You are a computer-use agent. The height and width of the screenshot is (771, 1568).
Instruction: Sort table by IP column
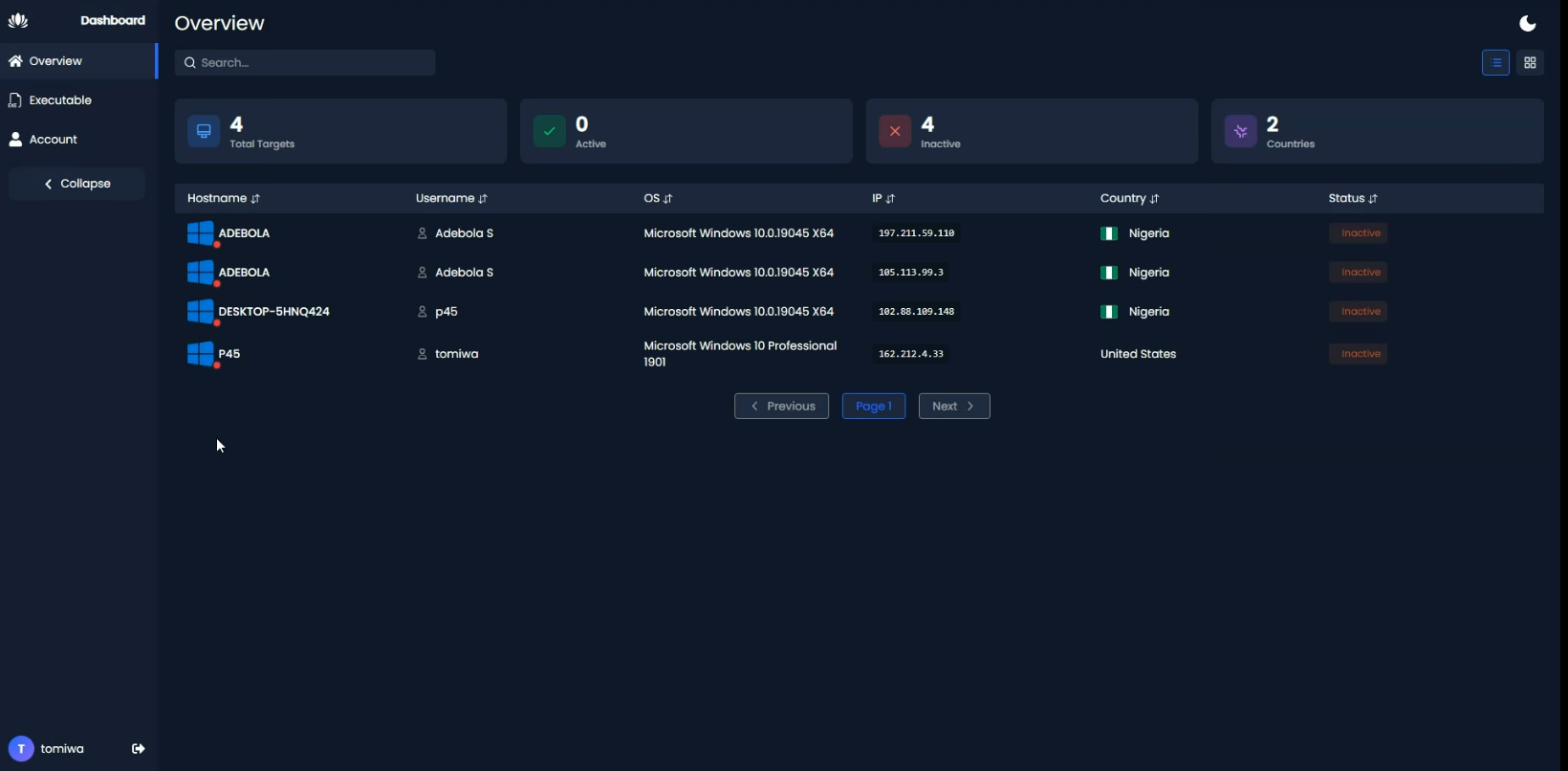coord(883,198)
